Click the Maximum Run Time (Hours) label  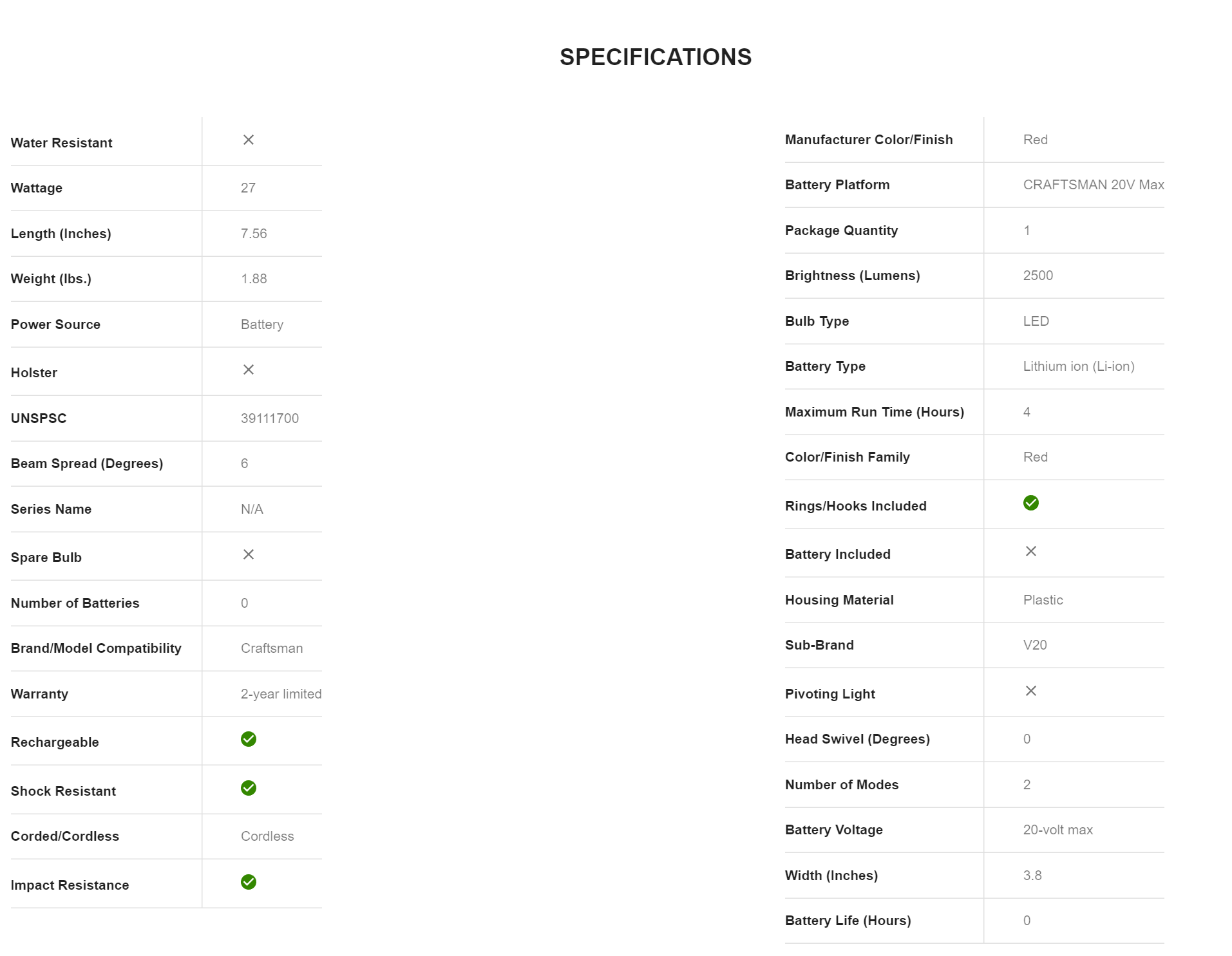(x=874, y=412)
